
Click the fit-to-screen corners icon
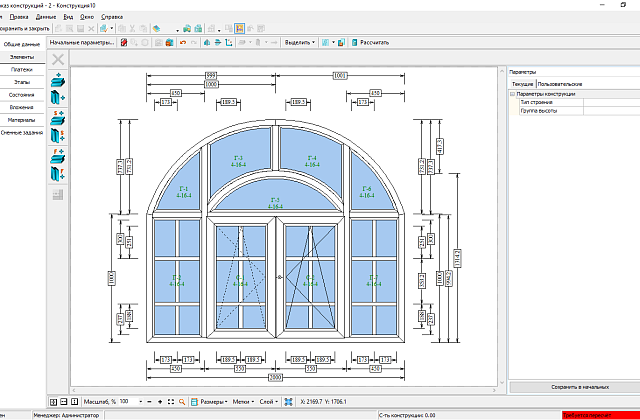171,402
